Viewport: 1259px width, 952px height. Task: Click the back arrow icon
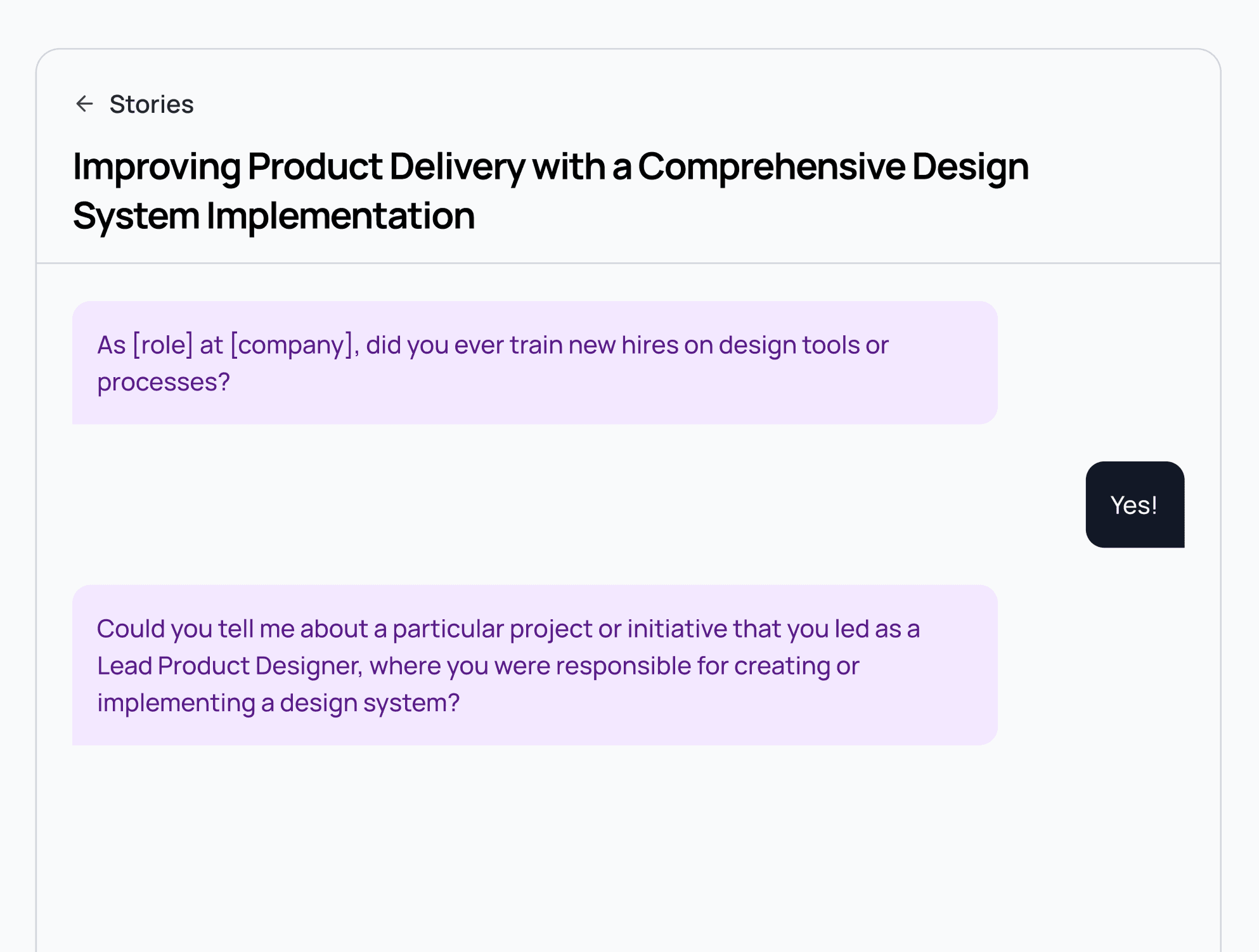[x=84, y=104]
